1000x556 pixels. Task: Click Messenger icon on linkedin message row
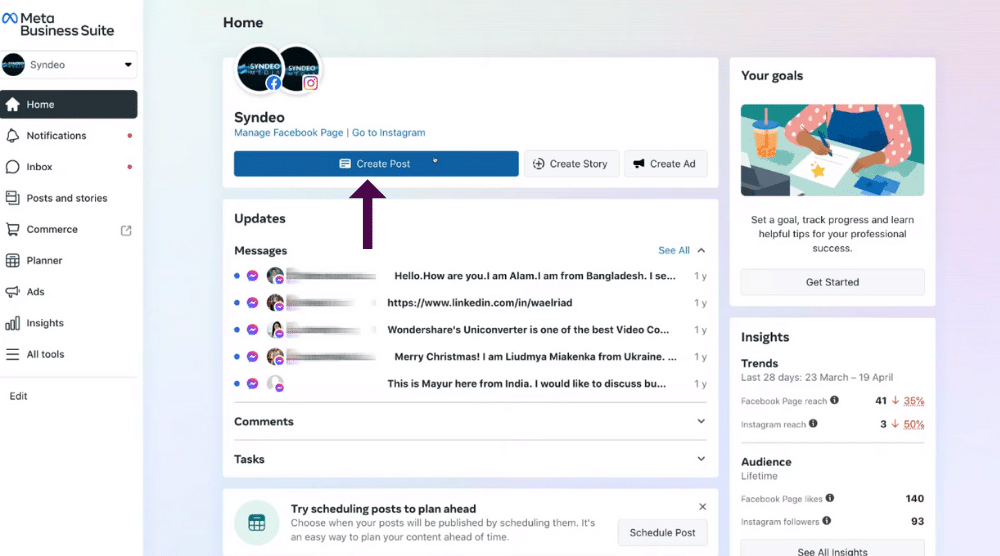253,303
